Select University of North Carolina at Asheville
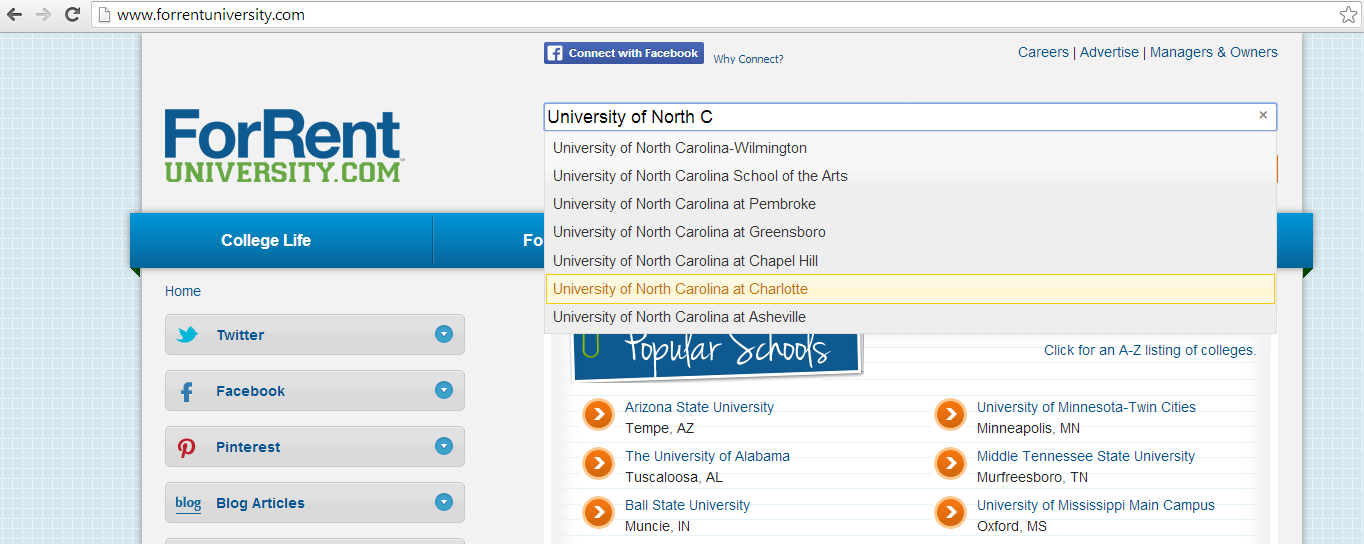 click(910, 317)
